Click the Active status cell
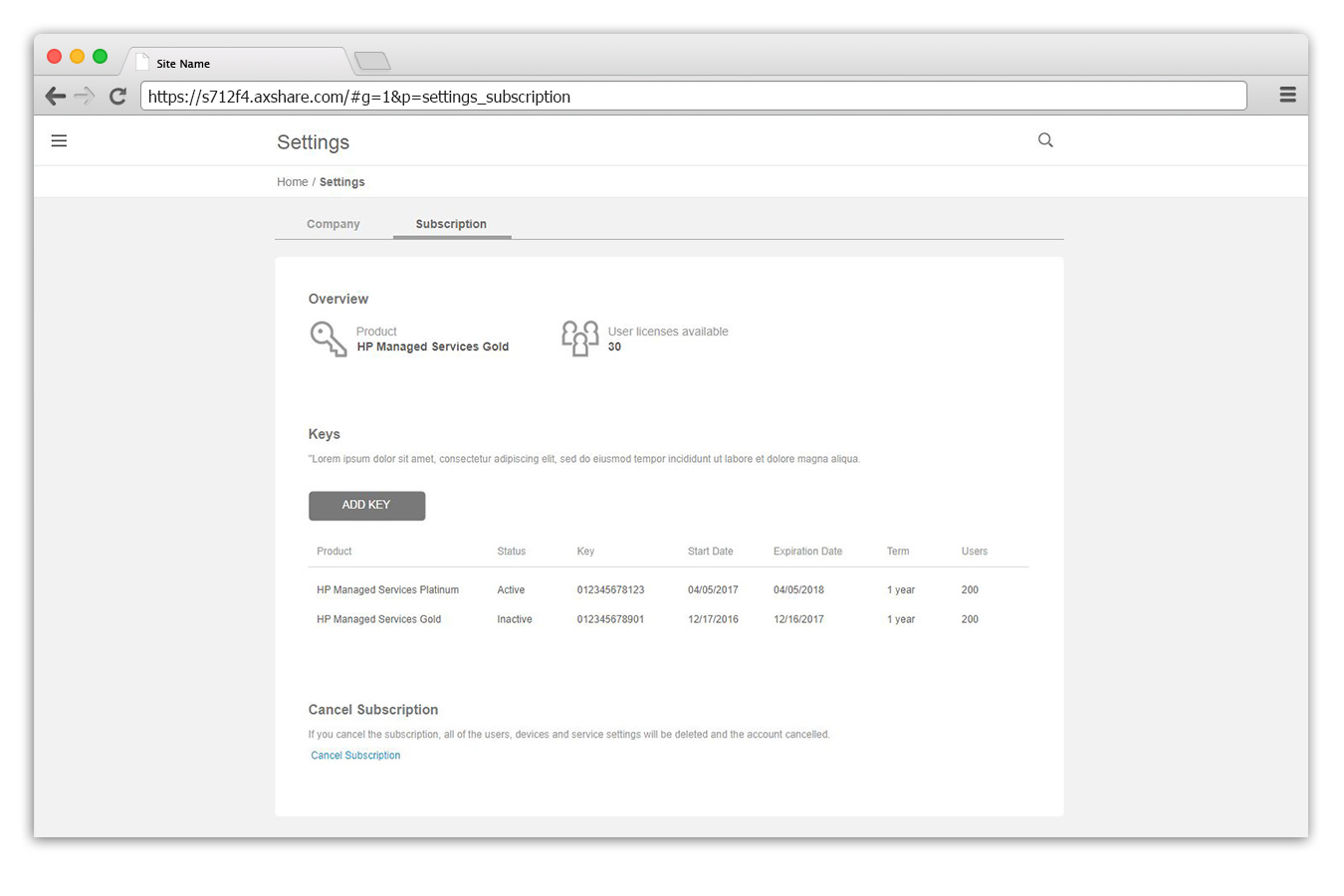 point(511,590)
